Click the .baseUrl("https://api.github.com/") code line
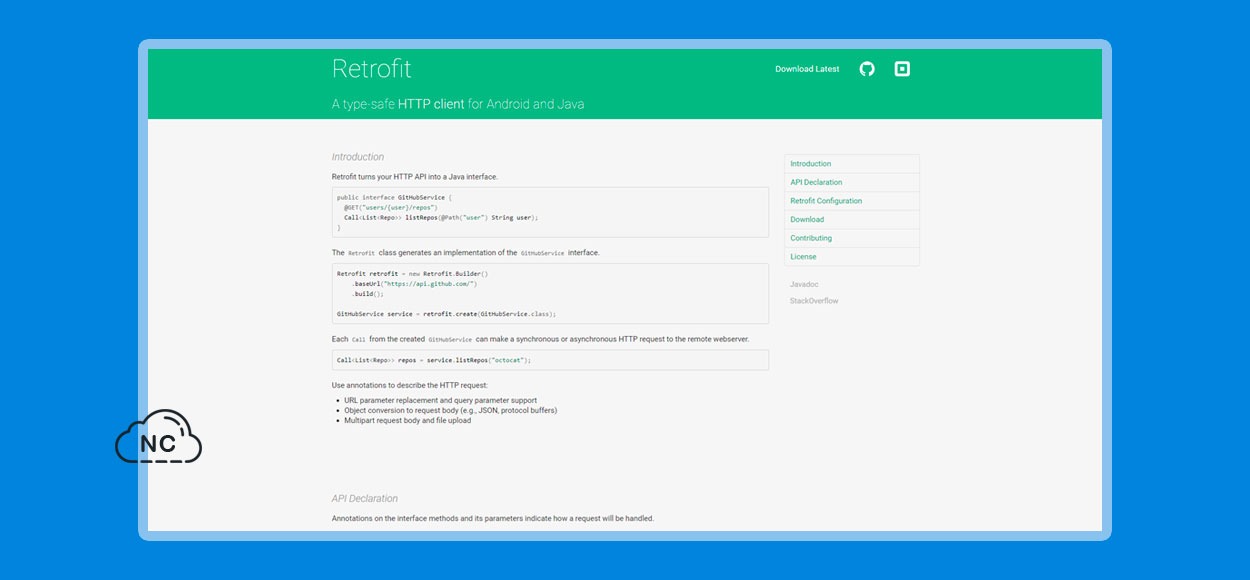1250x580 pixels. click(414, 284)
